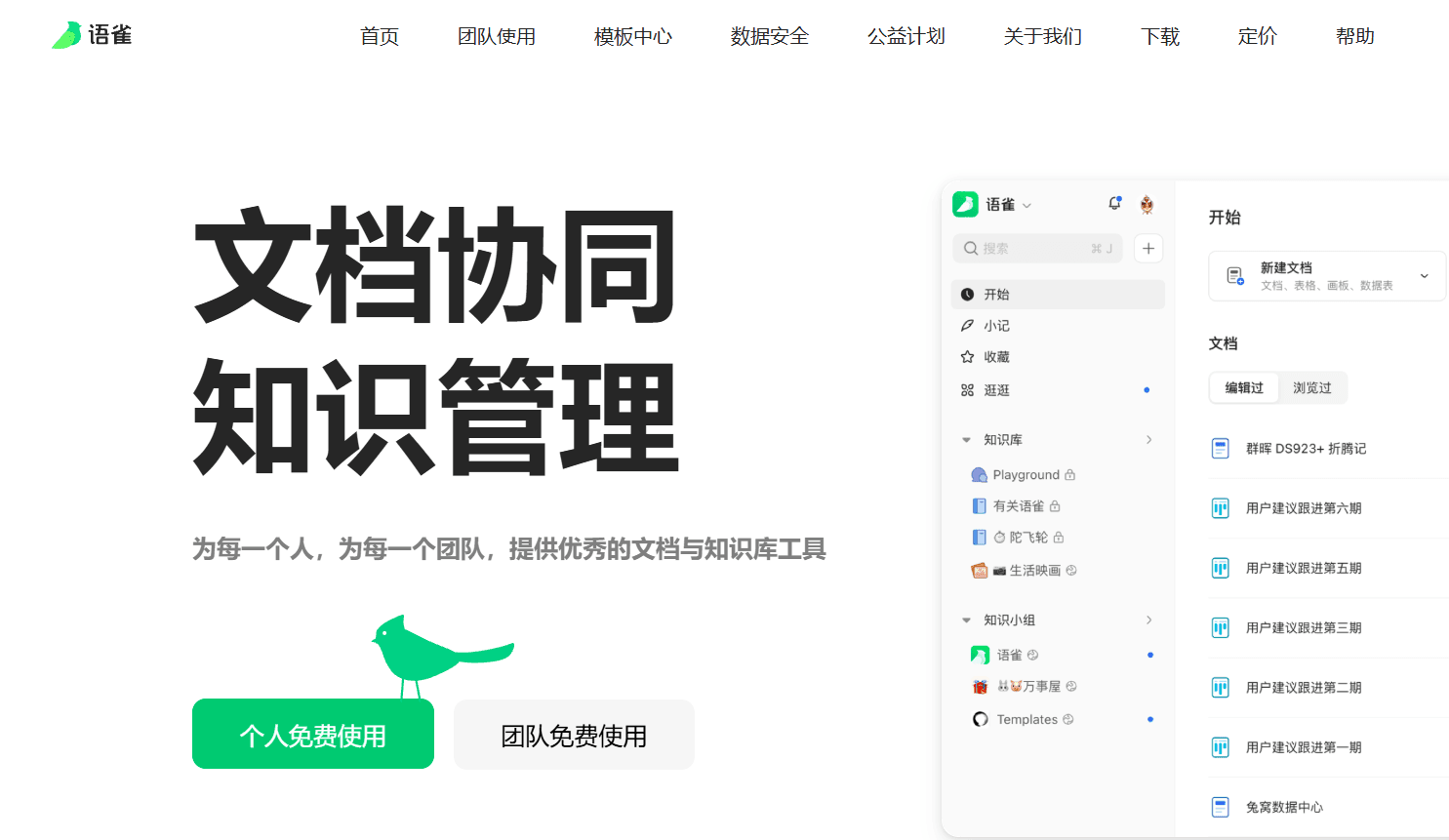Open document titled 群晖 DS923+ 折腾记

pos(1306,449)
